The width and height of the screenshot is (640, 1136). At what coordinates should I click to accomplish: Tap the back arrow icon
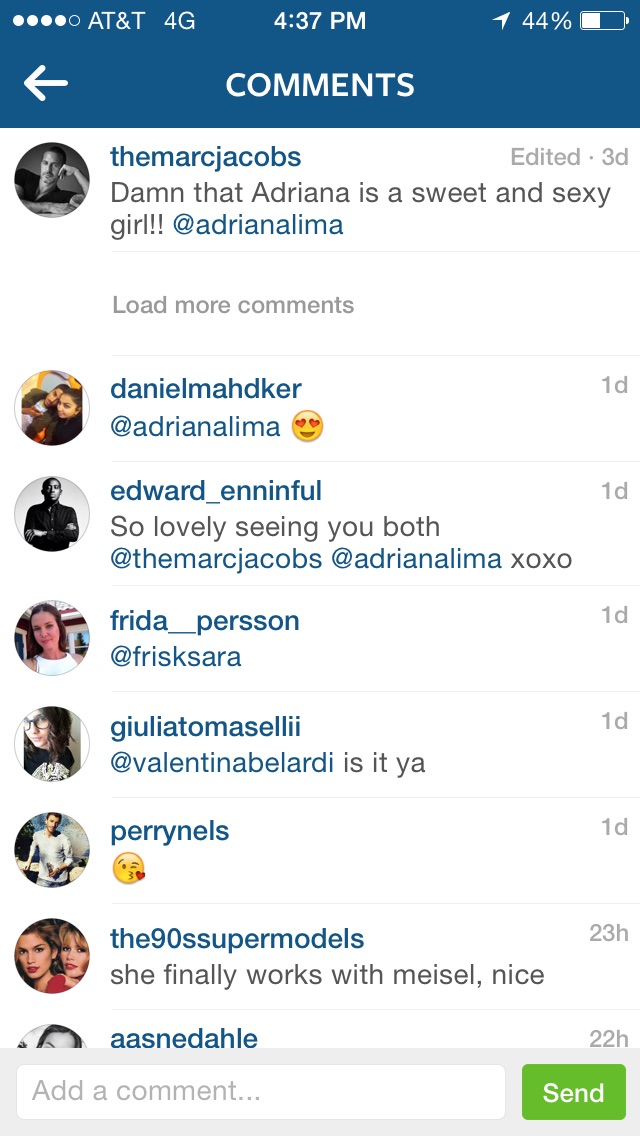(46, 84)
